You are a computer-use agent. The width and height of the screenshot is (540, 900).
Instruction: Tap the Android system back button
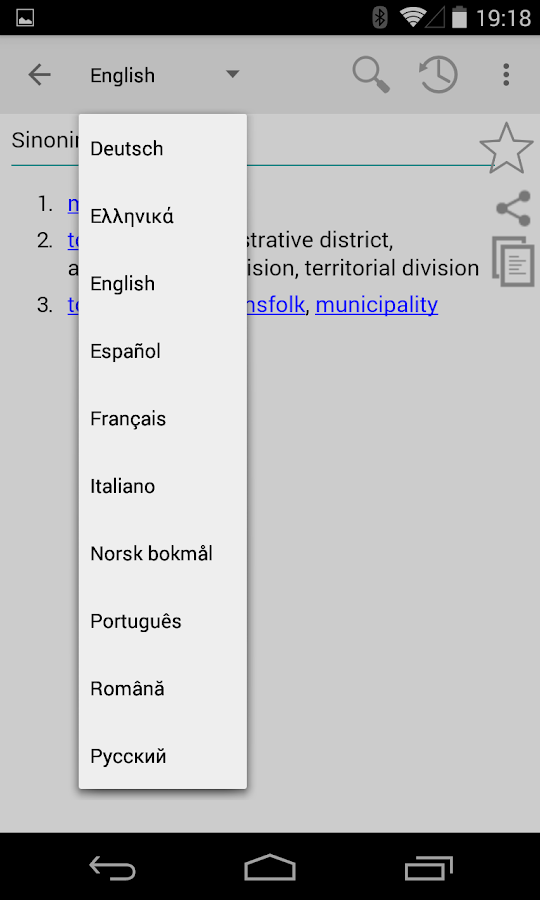(112, 867)
